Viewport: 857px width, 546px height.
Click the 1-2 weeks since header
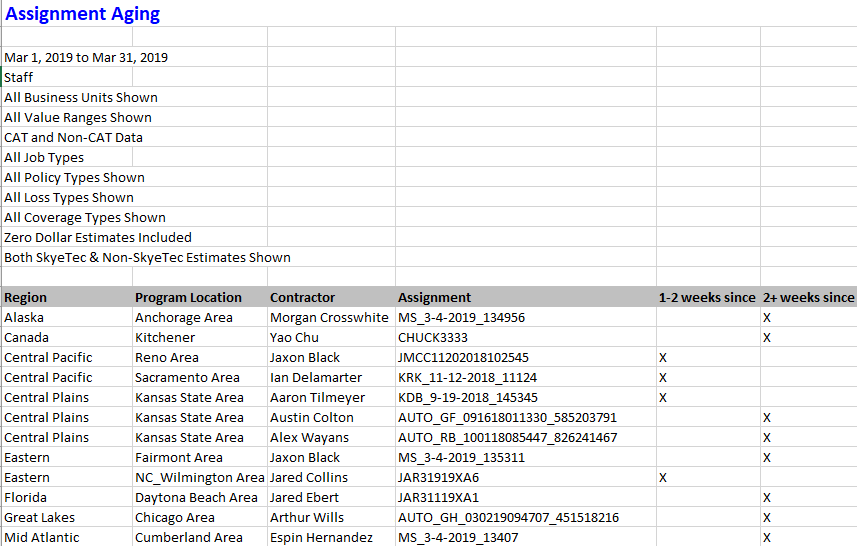click(x=707, y=297)
